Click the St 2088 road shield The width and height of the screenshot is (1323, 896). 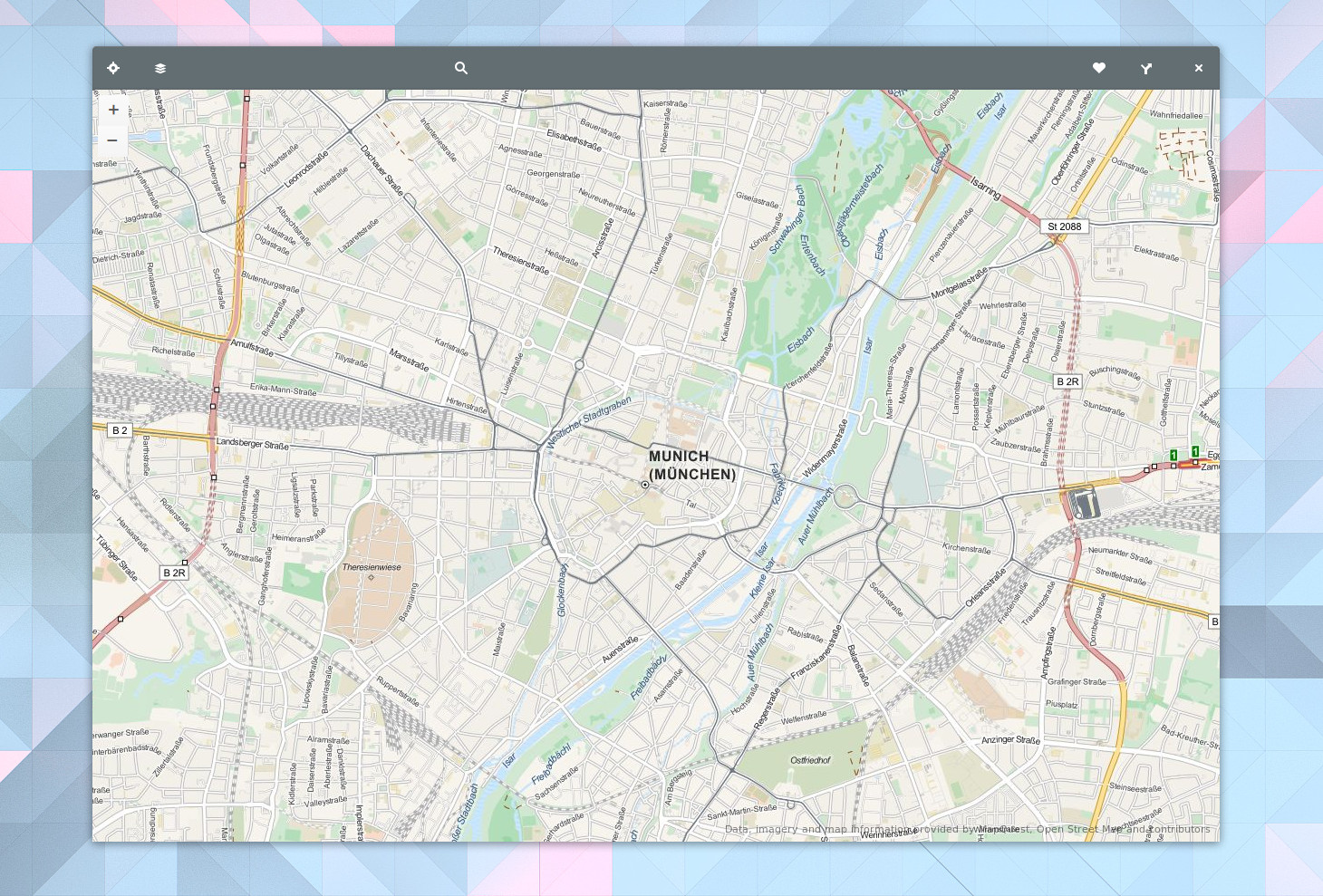click(1064, 226)
